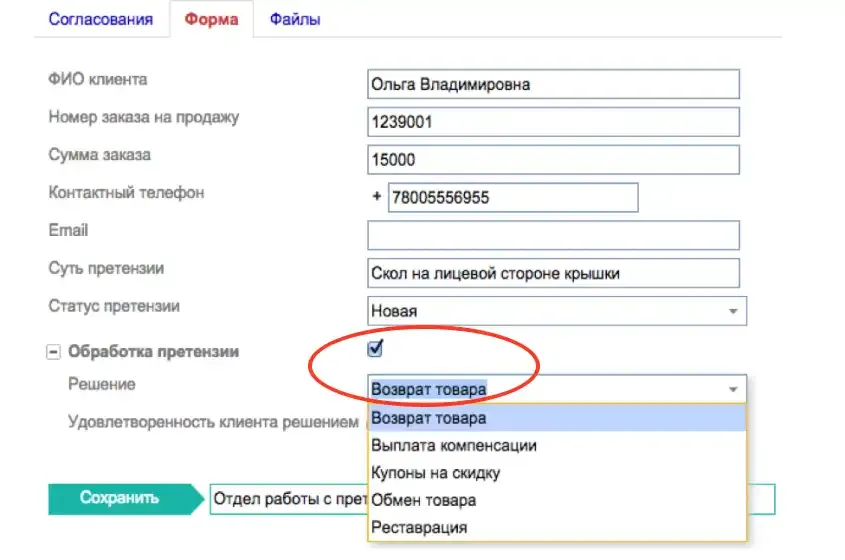845x560 pixels.
Task: Click the Решение dropdown arrow
Action: pyautogui.click(x=733, y=389)
